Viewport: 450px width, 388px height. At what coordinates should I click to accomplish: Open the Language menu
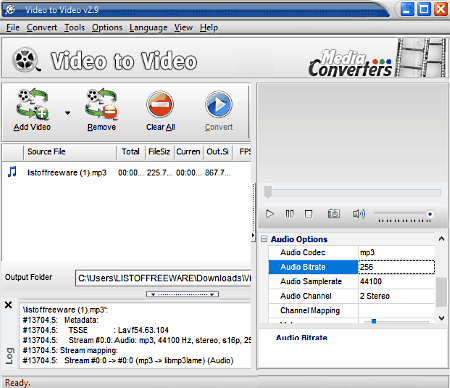(x=148, y=28)
